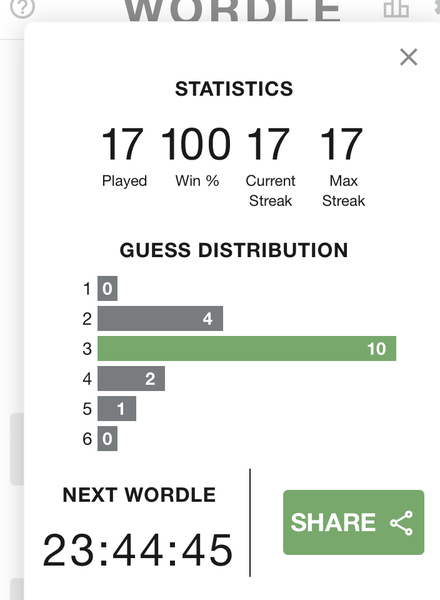This screenshot has width=440, height=600.
Task: Click the bar showing 1 for guess 5
Action: coord(117,408)
